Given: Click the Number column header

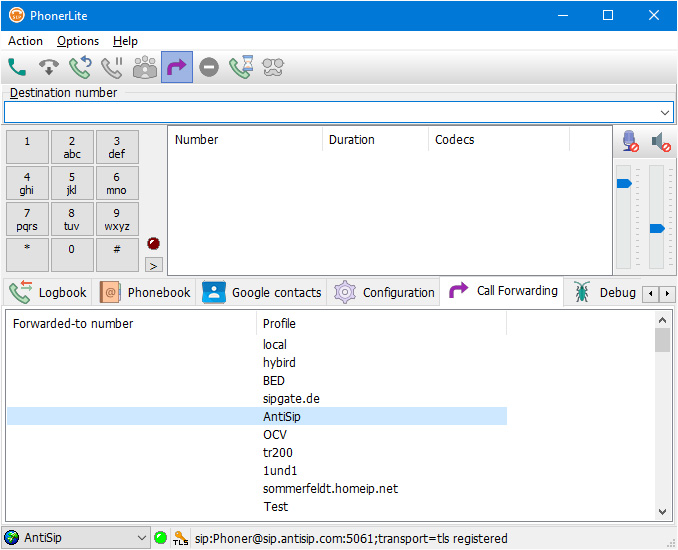Looking at the screenshot, I should pos(245,140).
